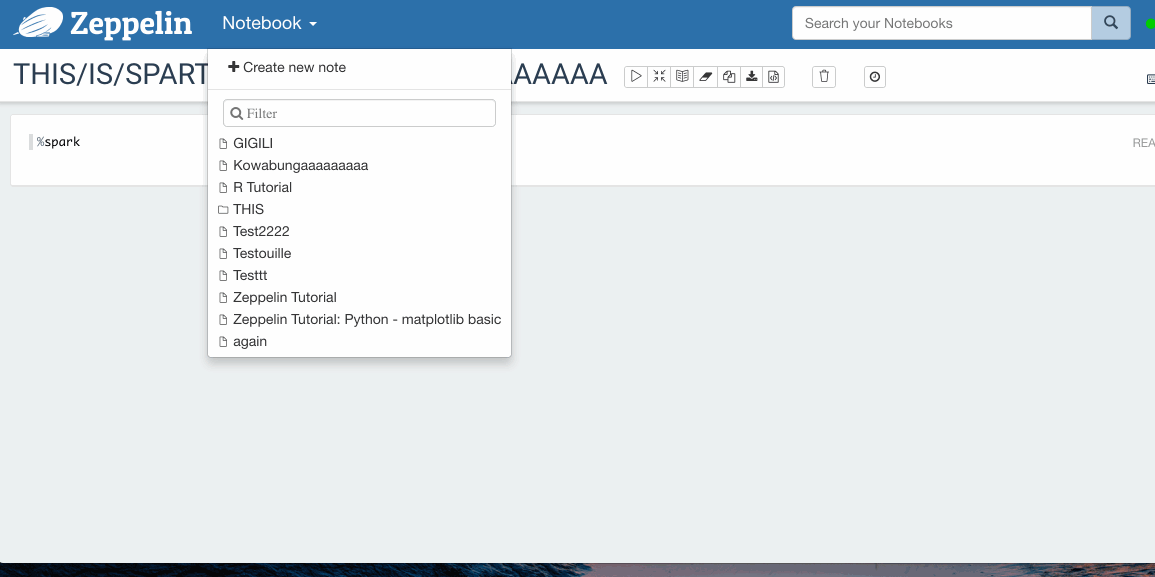Viewport: 1155px width, 577px height.
Task: Export the note with the download icon
Action: pos(751,77)
